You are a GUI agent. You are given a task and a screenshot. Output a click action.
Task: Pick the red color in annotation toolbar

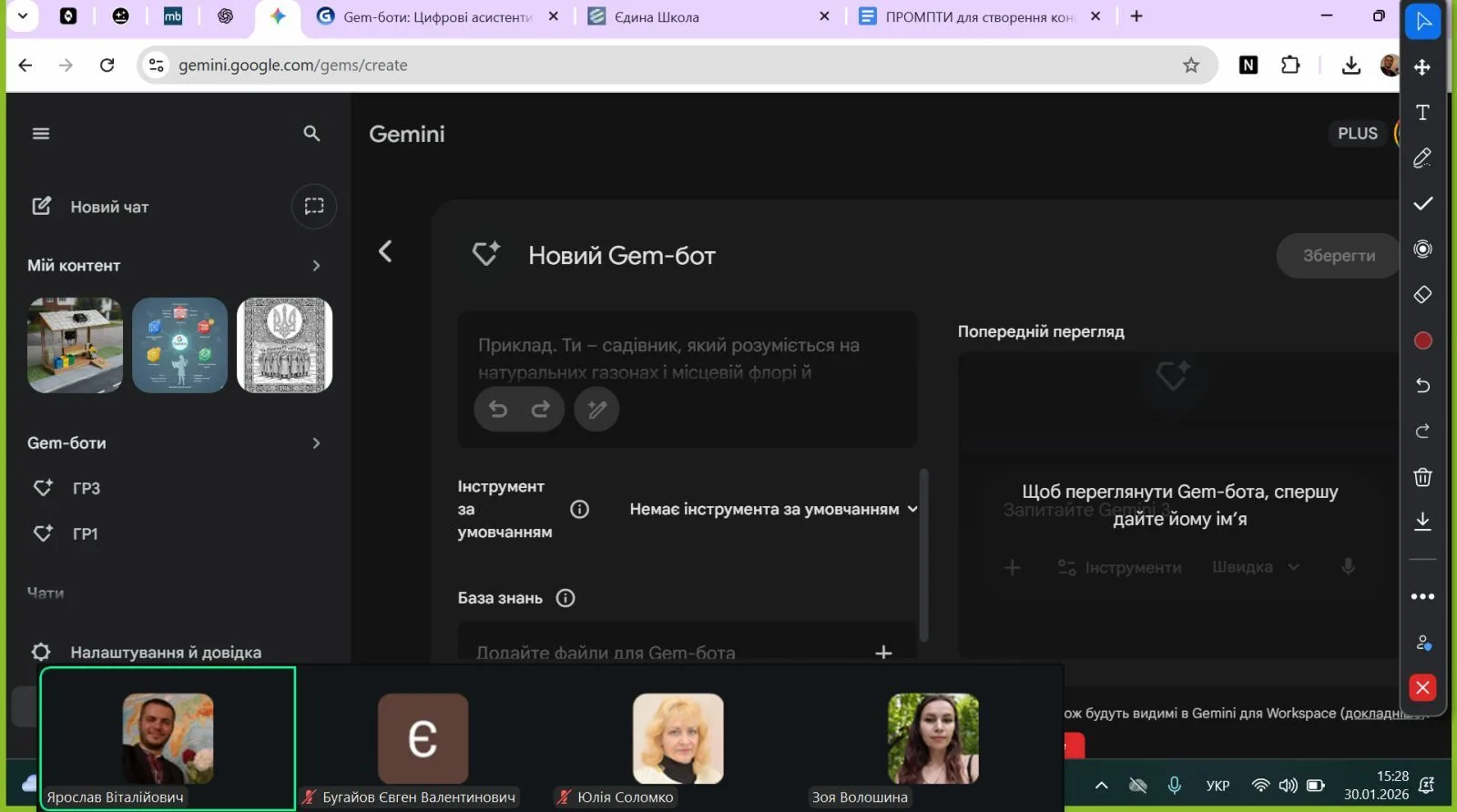(x=1422, y=340)
